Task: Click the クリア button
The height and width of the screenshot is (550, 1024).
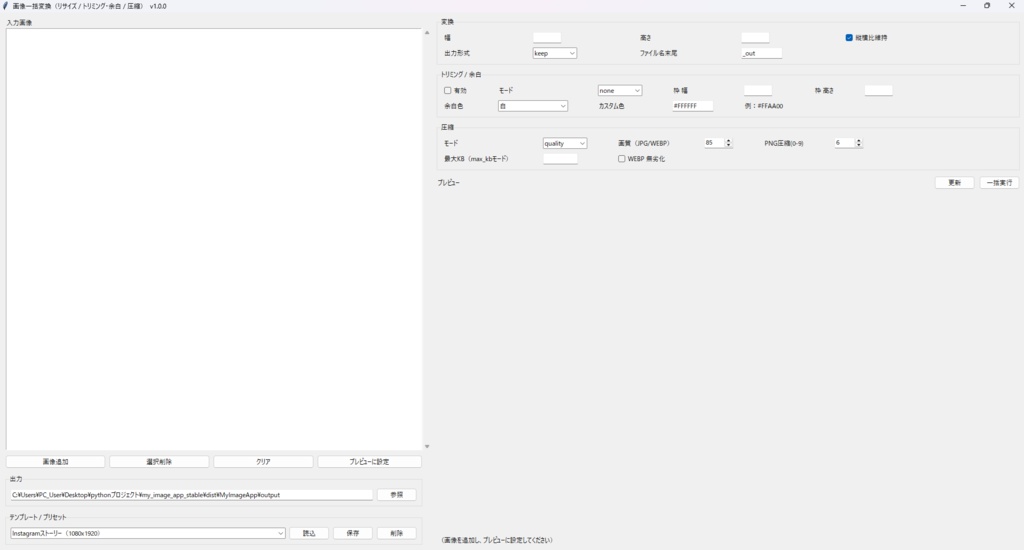Action: tap(263, 461)
